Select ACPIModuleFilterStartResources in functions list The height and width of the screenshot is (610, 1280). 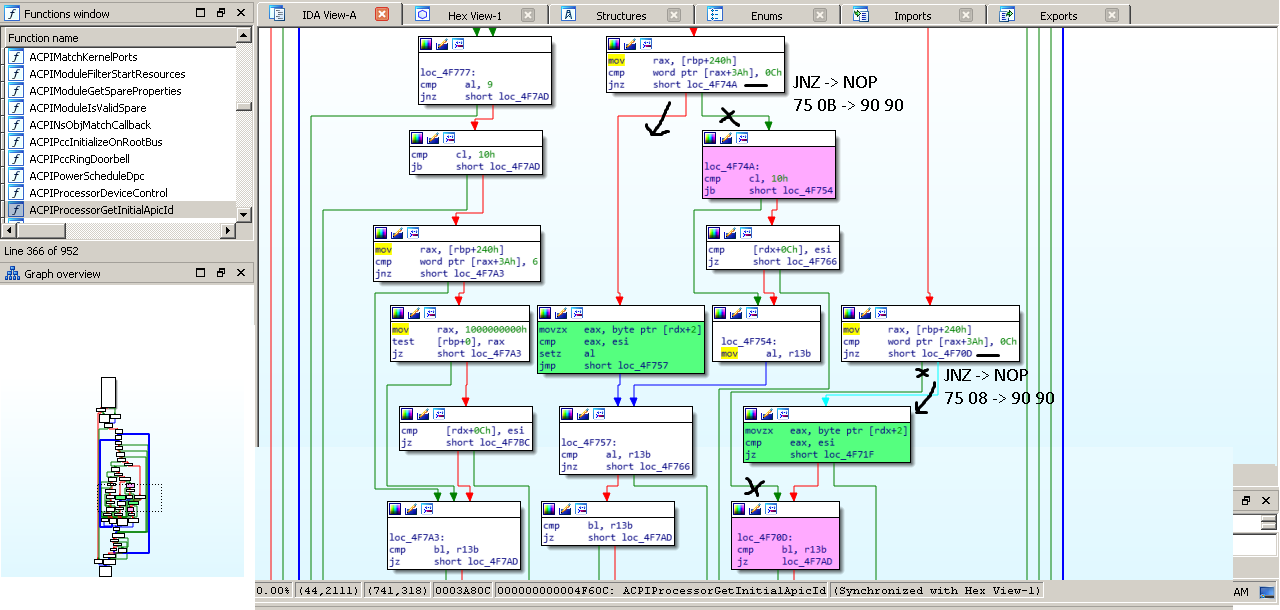pyautogui.click(x=120, y=74)
